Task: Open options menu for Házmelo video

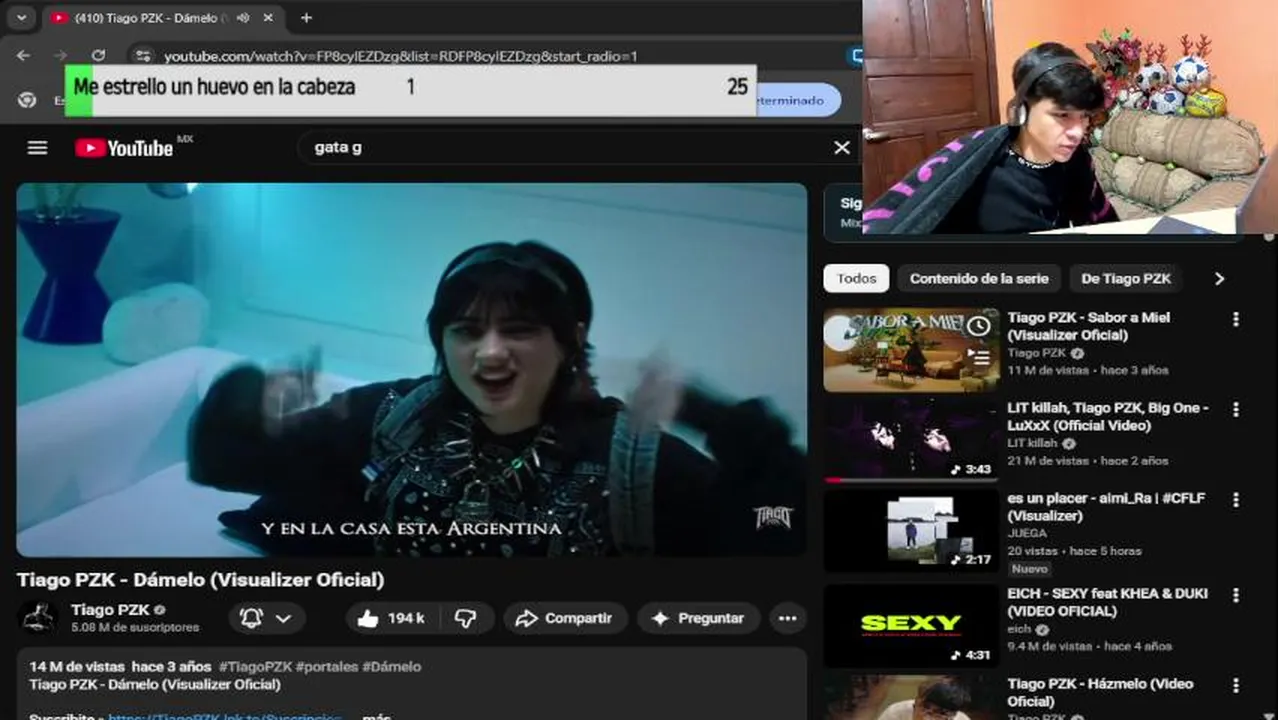Action: pyautogui.click(x=1236, y=686)
